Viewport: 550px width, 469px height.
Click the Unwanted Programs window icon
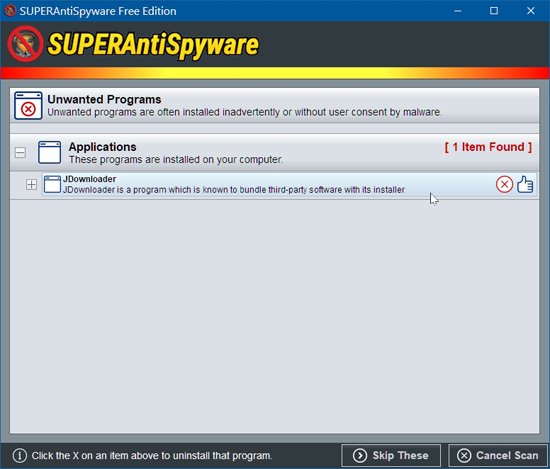28,106
